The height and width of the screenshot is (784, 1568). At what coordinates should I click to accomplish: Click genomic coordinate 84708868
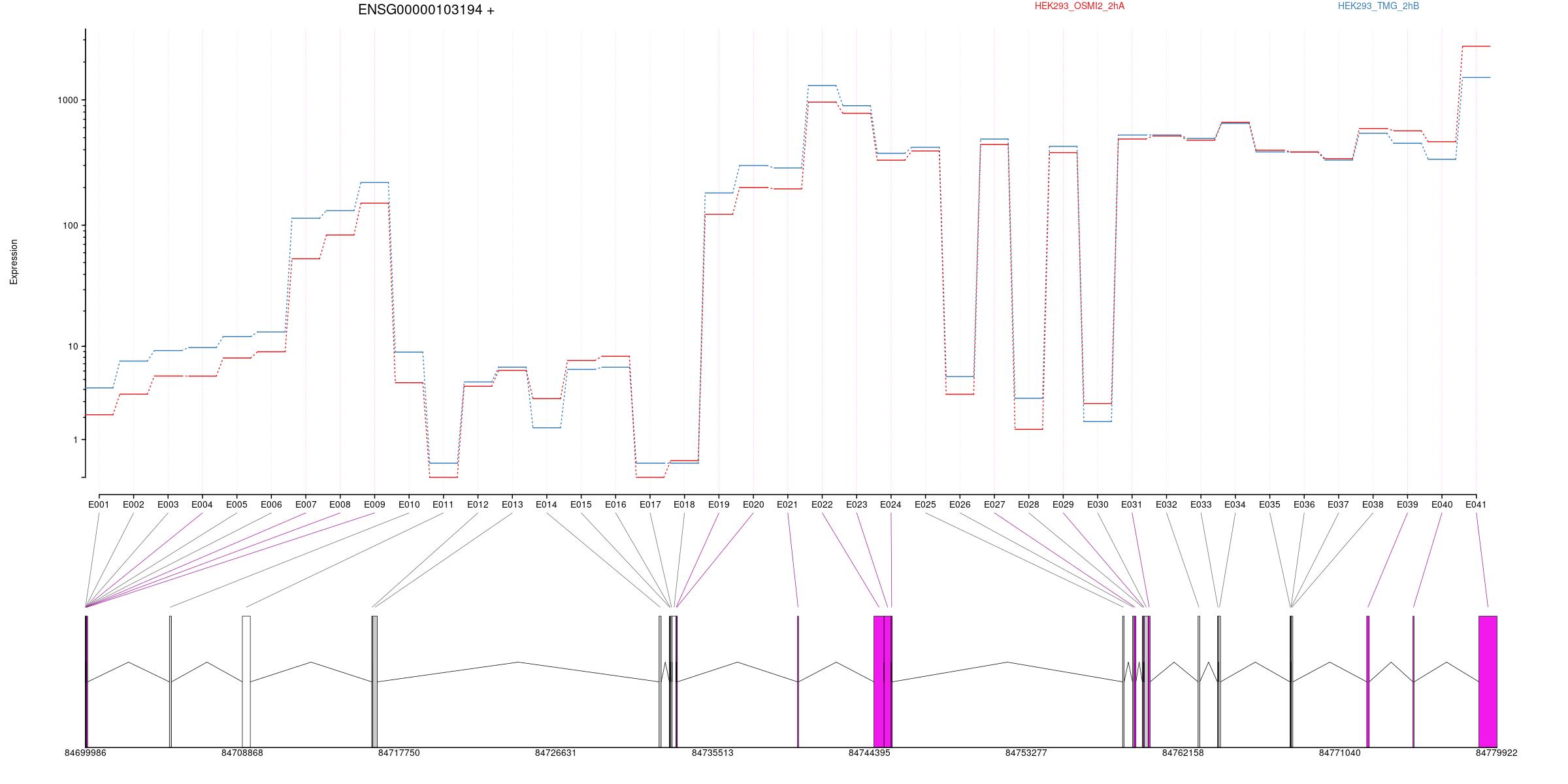pos(242,753)
